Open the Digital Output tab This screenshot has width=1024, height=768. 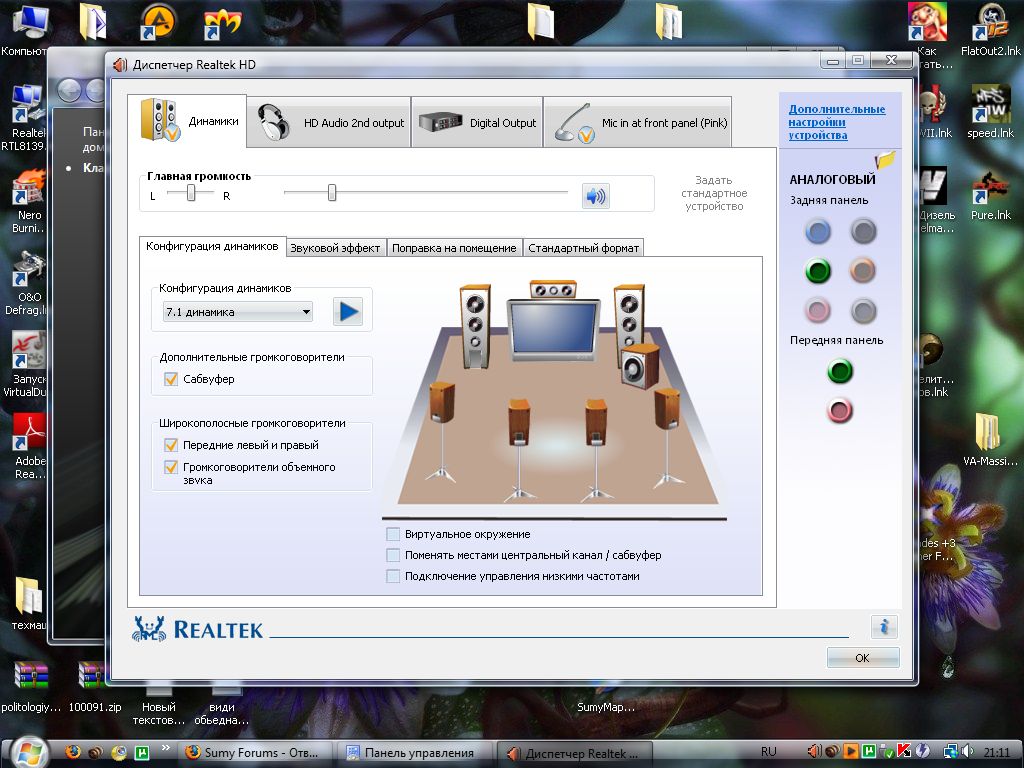(x=477, y=123)
